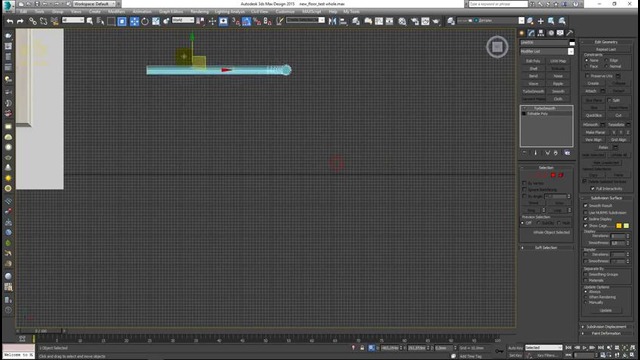Toggle Show Cage checkbox
Screen dimensions: 640x360
(586, 226)
